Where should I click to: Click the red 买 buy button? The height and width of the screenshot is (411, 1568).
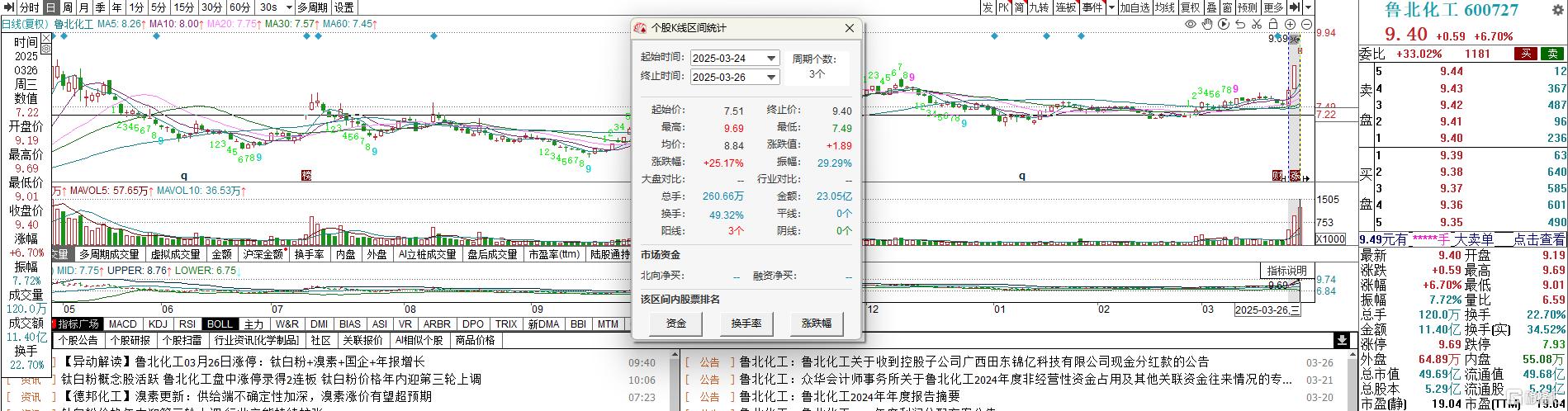1524,54
